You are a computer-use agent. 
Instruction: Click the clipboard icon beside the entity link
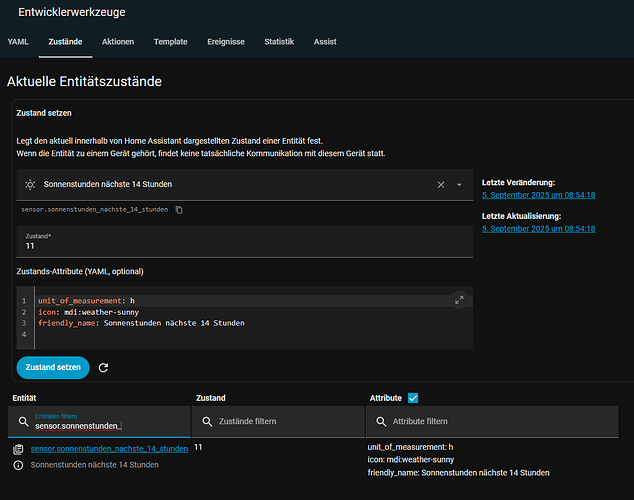click(x=18, y=450)
